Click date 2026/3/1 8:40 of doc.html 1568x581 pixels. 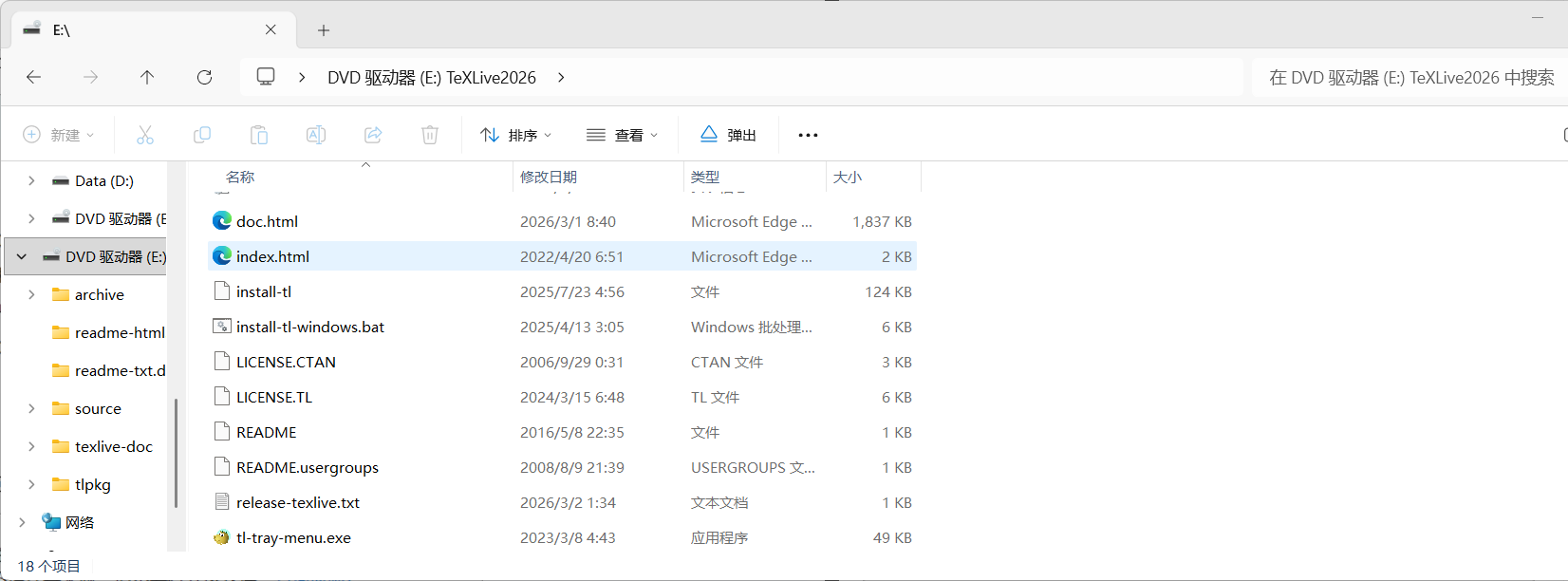(568, 221)
